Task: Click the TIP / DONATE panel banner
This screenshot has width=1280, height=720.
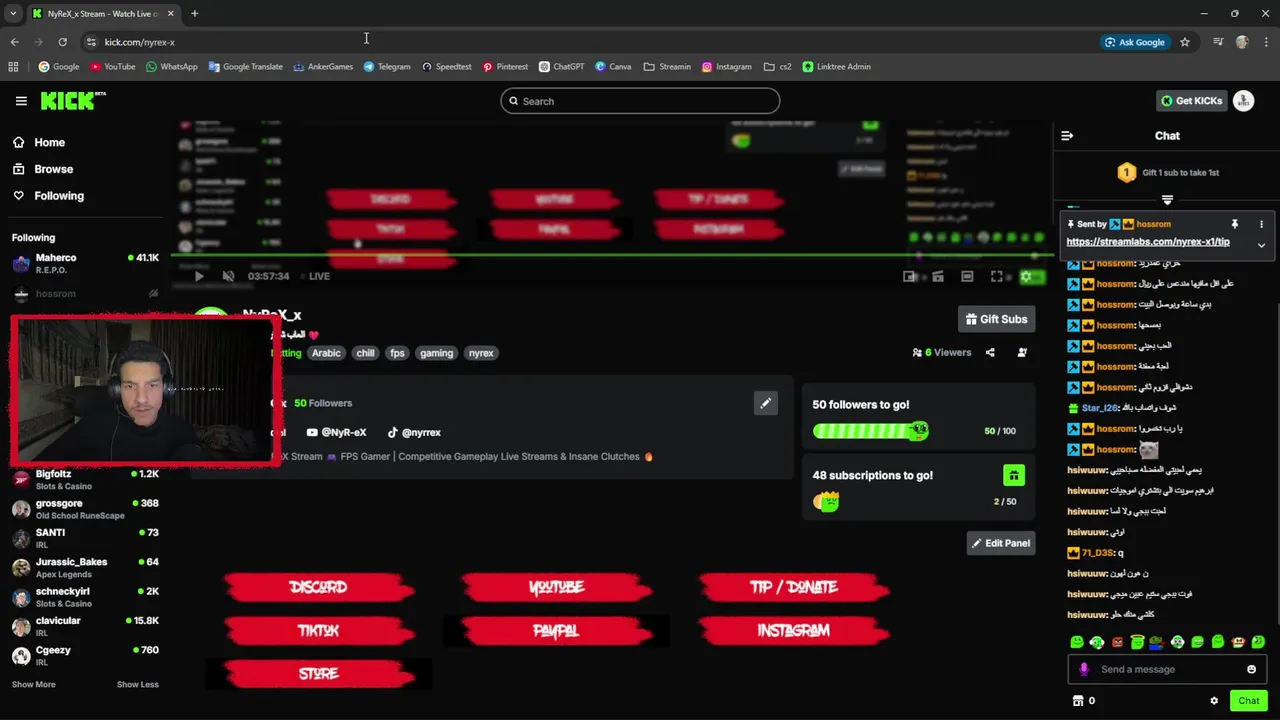Action: (794, 587)
